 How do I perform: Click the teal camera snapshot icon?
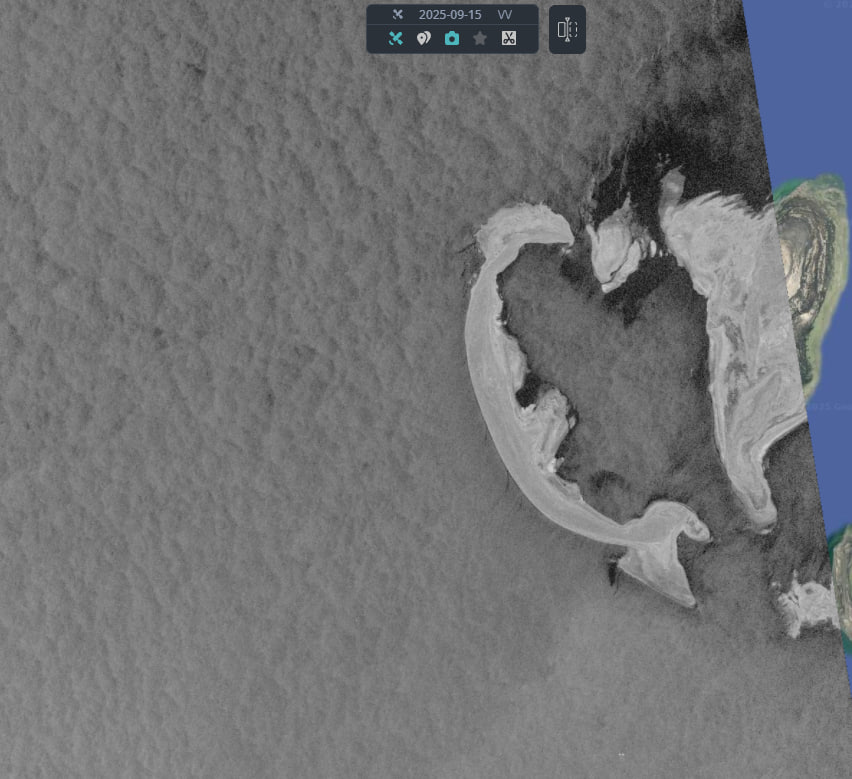point(452,39)
